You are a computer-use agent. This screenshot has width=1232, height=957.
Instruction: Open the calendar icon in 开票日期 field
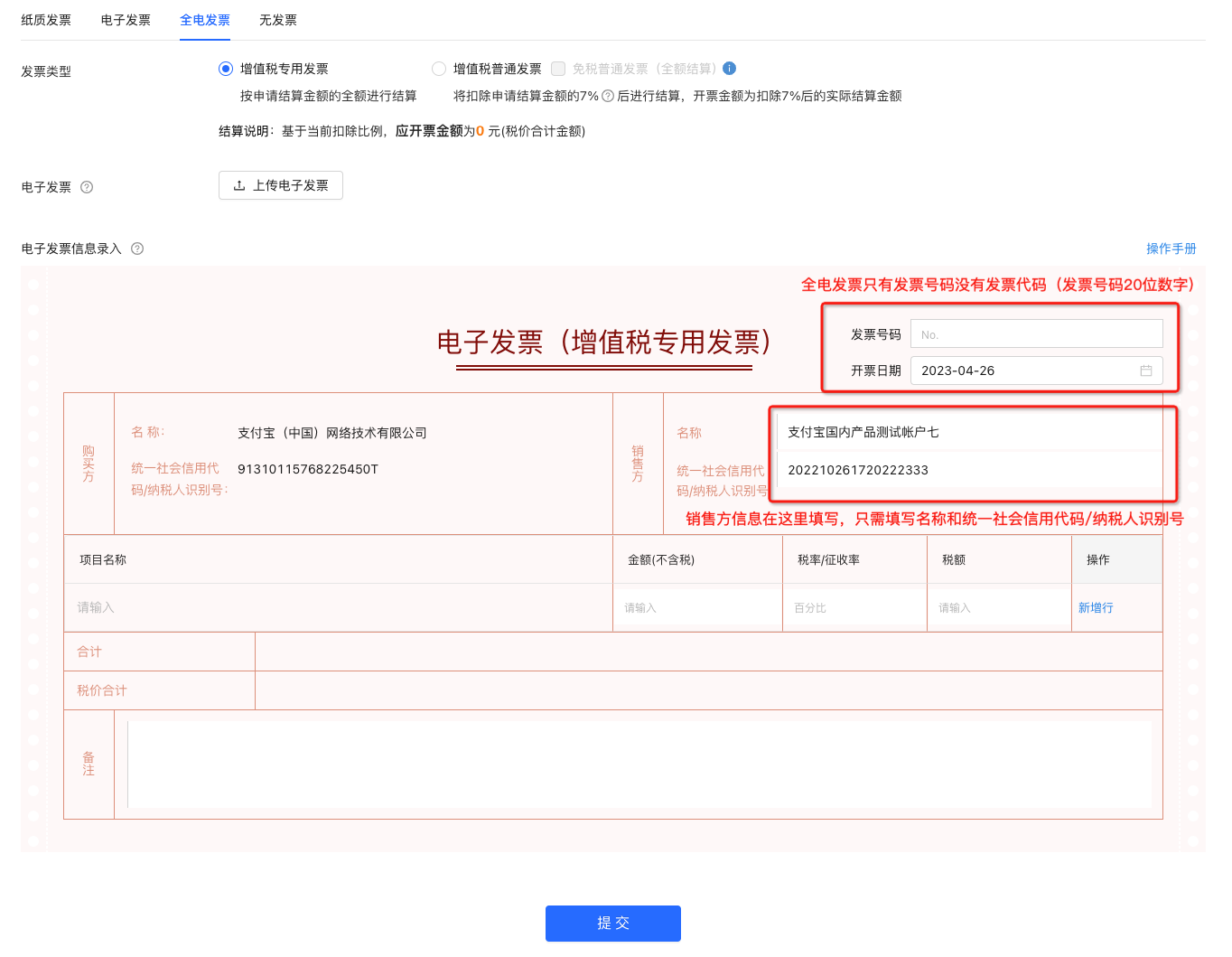click(x=1146, y=371)
